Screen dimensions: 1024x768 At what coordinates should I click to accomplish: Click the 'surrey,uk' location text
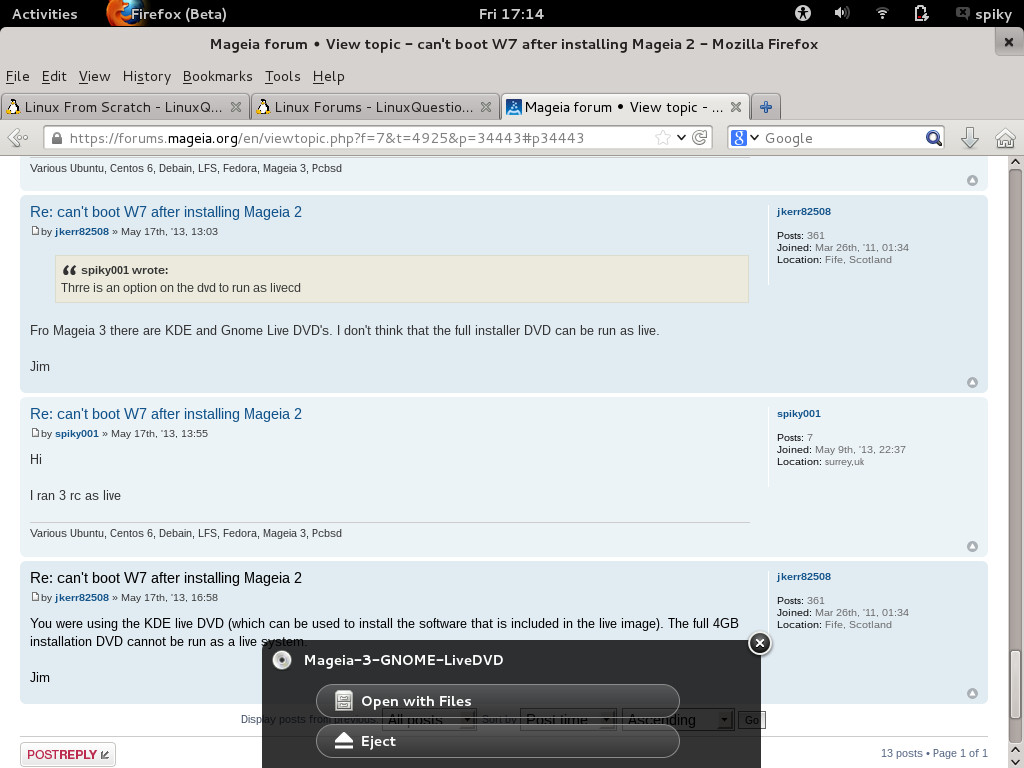click(844, 462)
